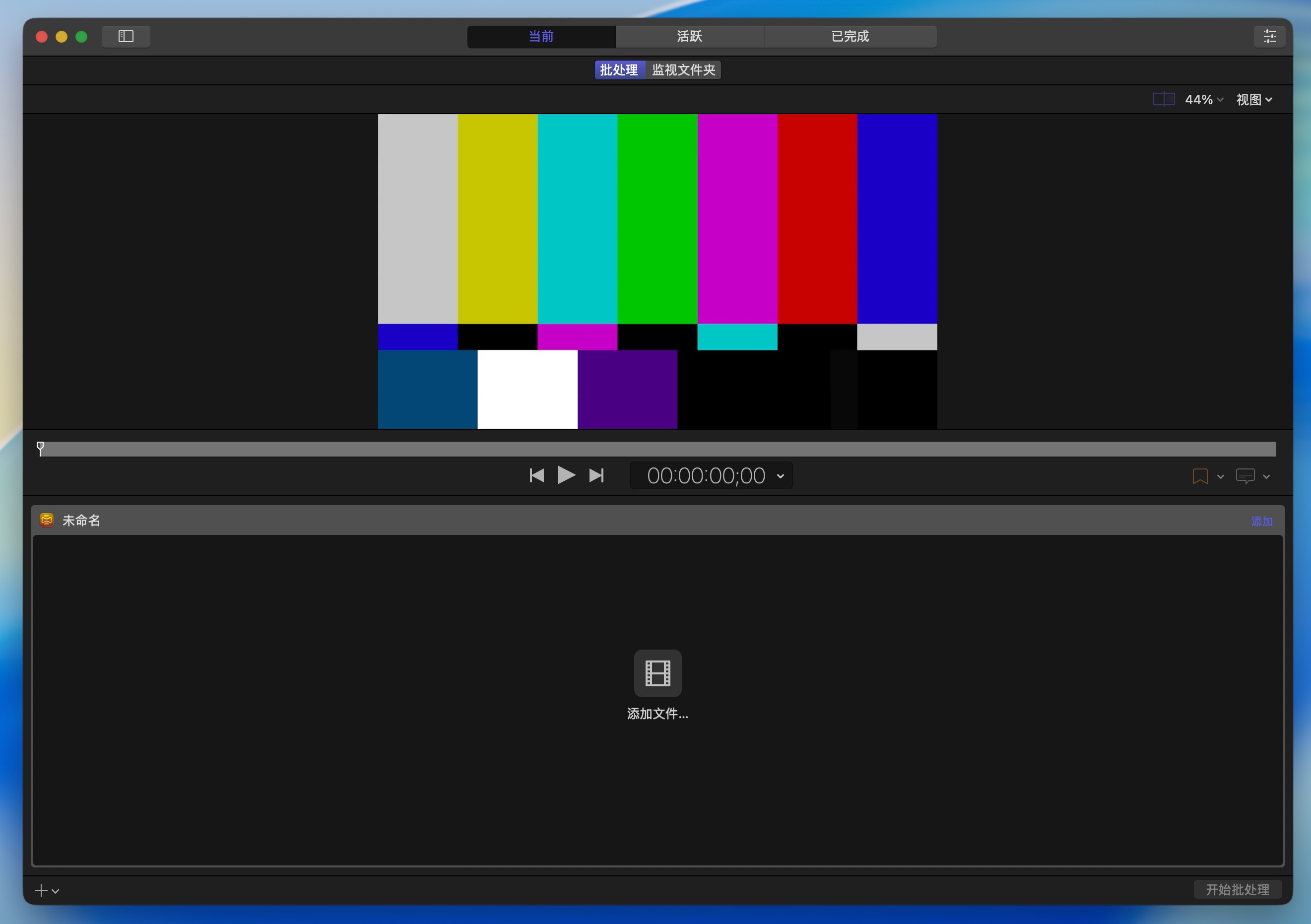Open the inspector sliders icon
The image size is (1311, 924).
point(1269,37)
